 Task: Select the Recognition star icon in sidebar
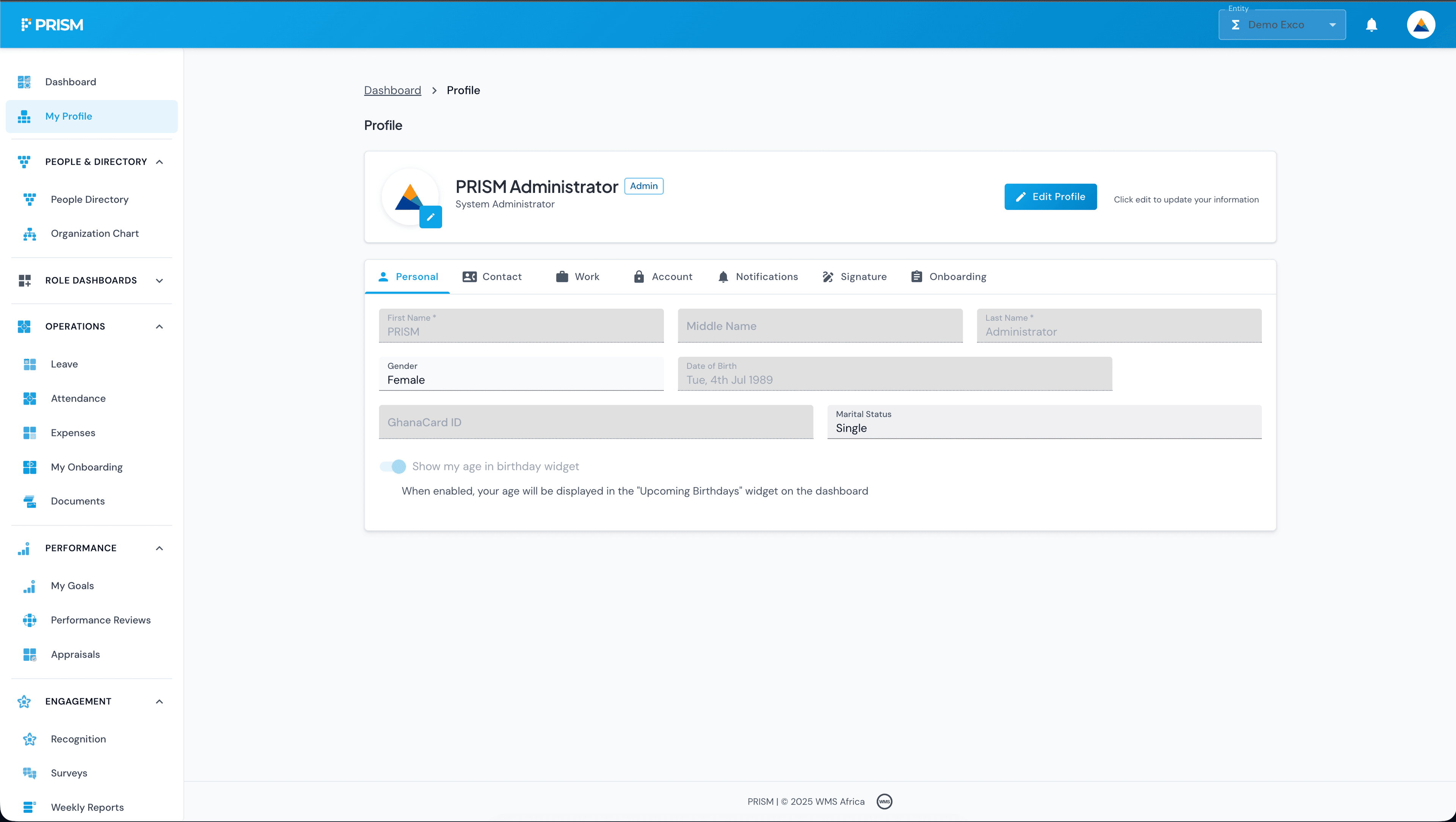point(30,738)
